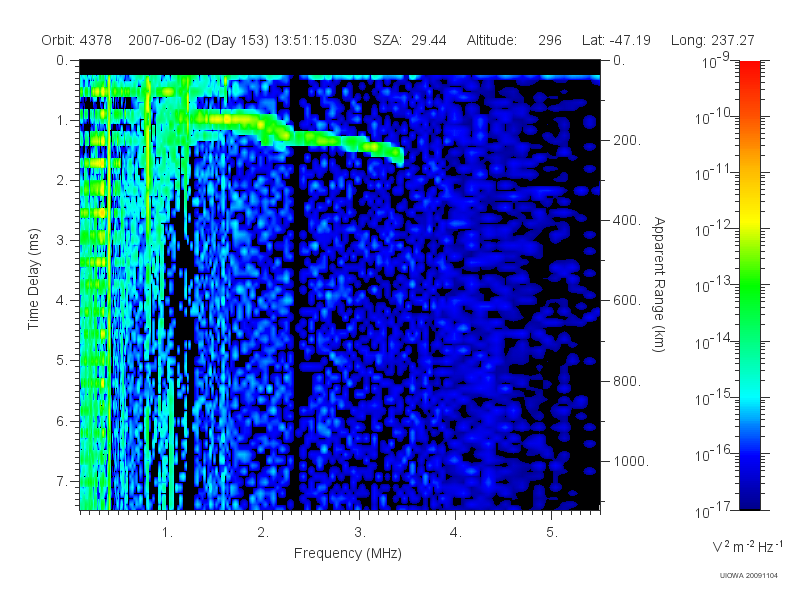Screen dimensions: 800x600
Task: Click the 'Apparent Range (km)' axis label
Action: pyautogui.click(x=659, y=284)
